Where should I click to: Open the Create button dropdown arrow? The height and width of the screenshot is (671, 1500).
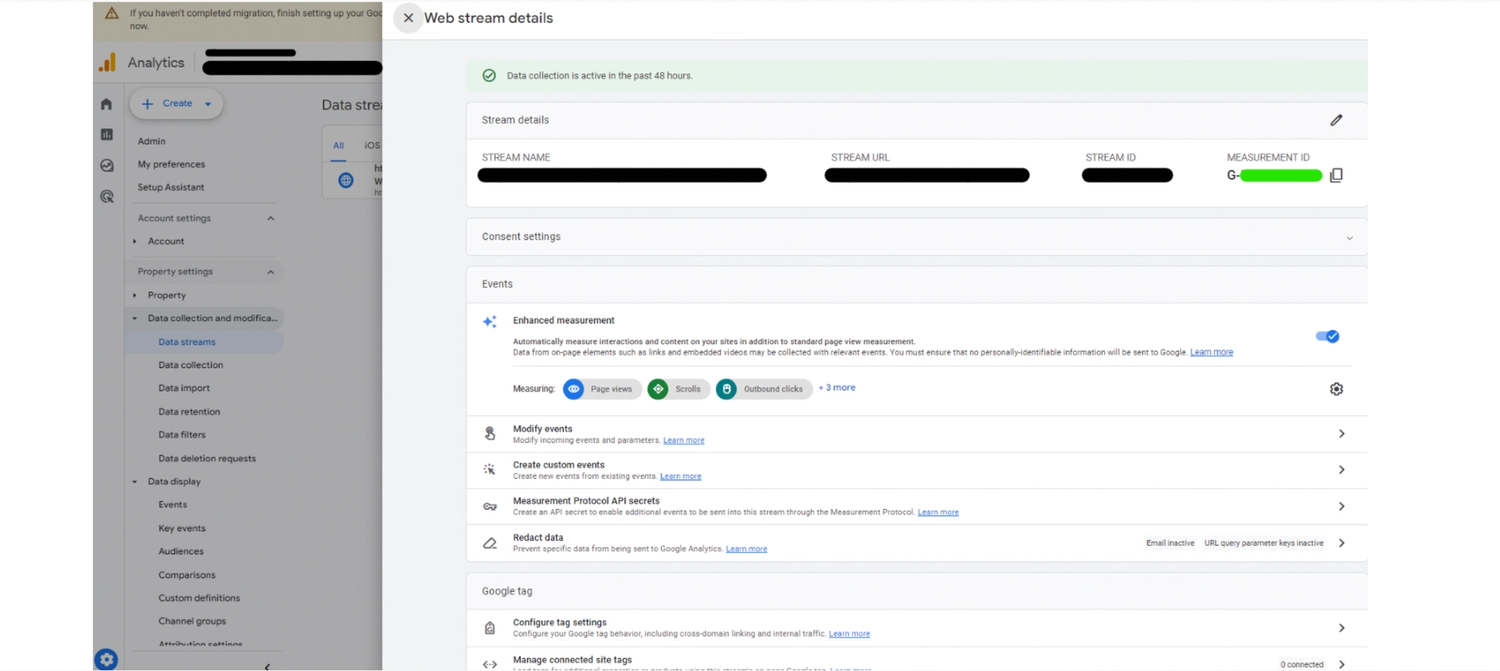208,103
